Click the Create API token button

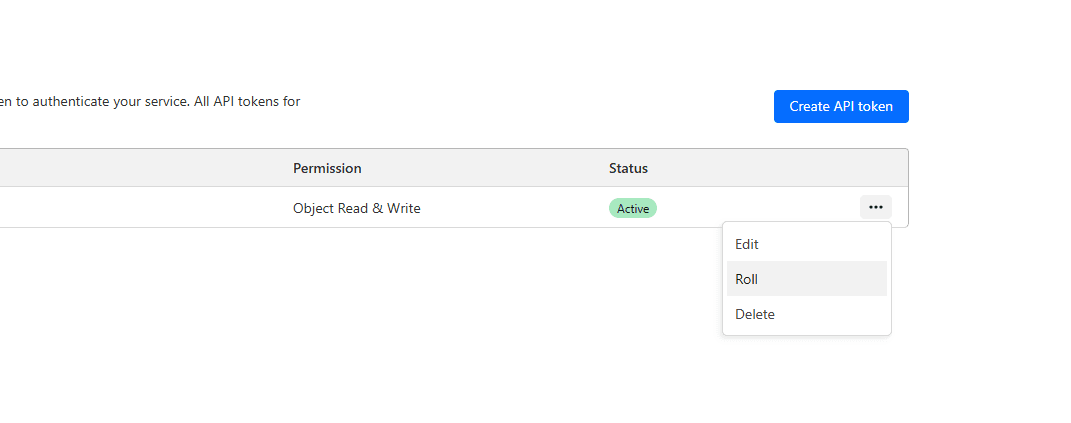841,106
